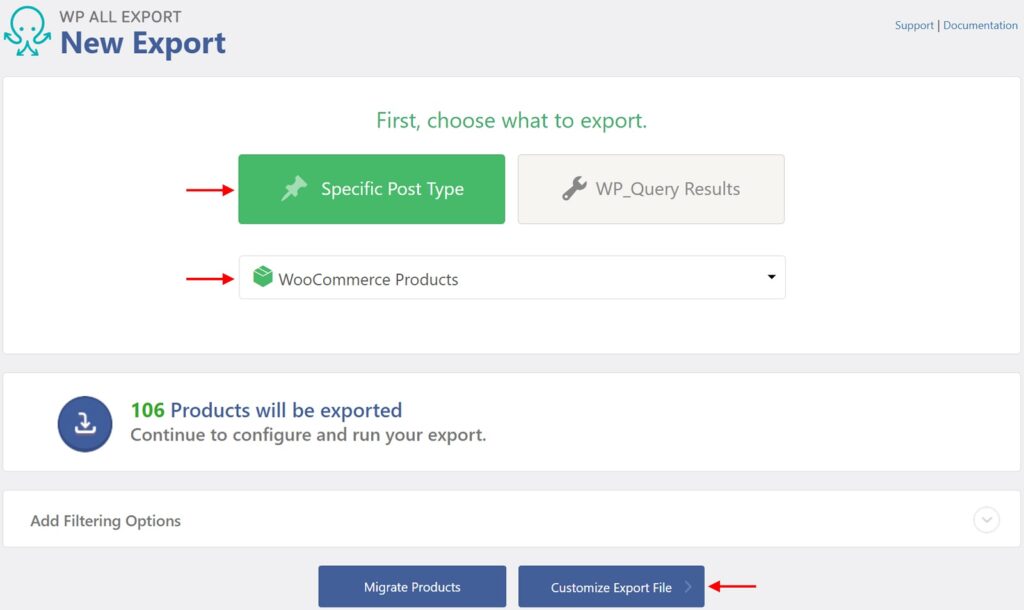Click the Add Filtering Options label
1024x610 pixels.
pos(105,520)
